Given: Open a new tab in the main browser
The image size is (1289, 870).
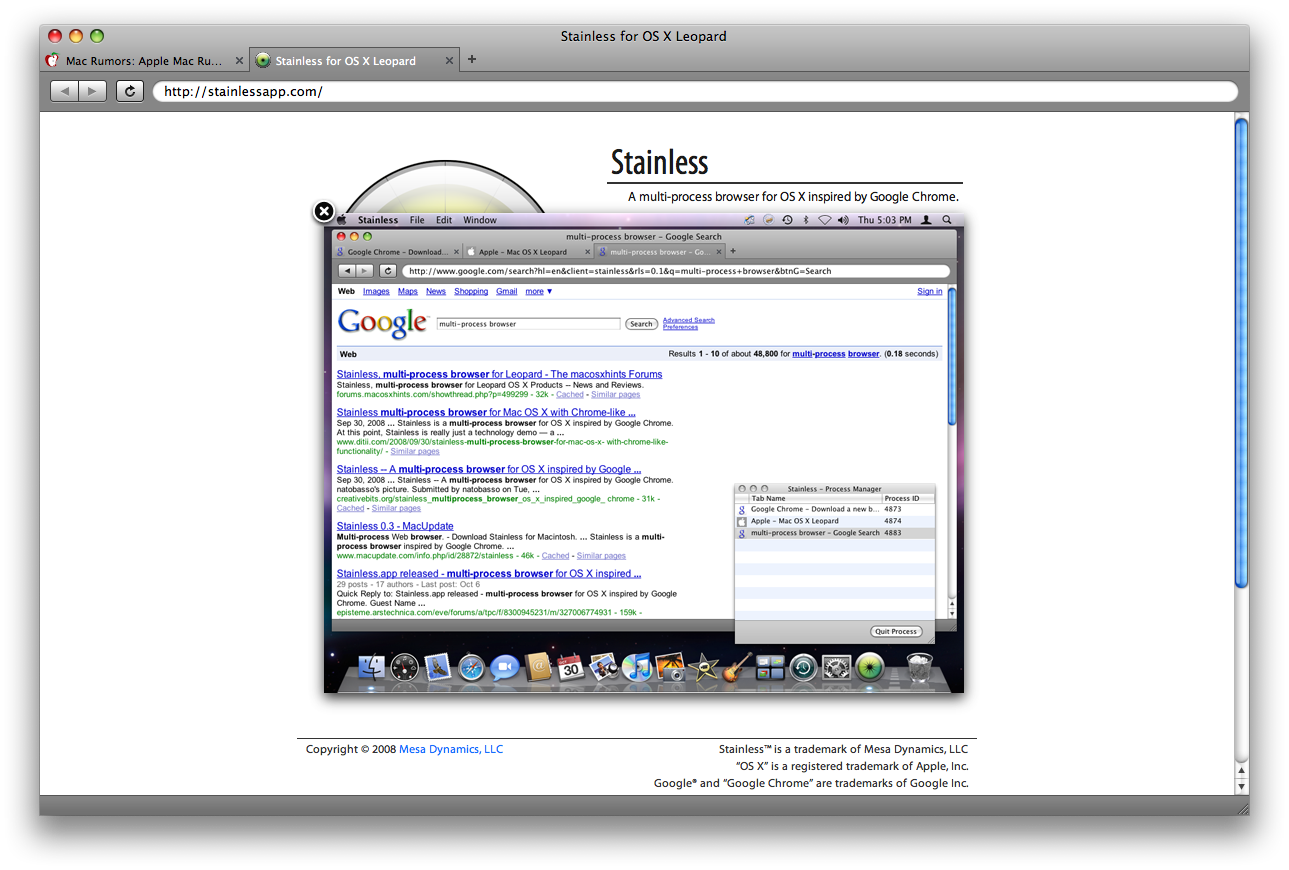Looking at the screenshot, I should coord(472,59).
